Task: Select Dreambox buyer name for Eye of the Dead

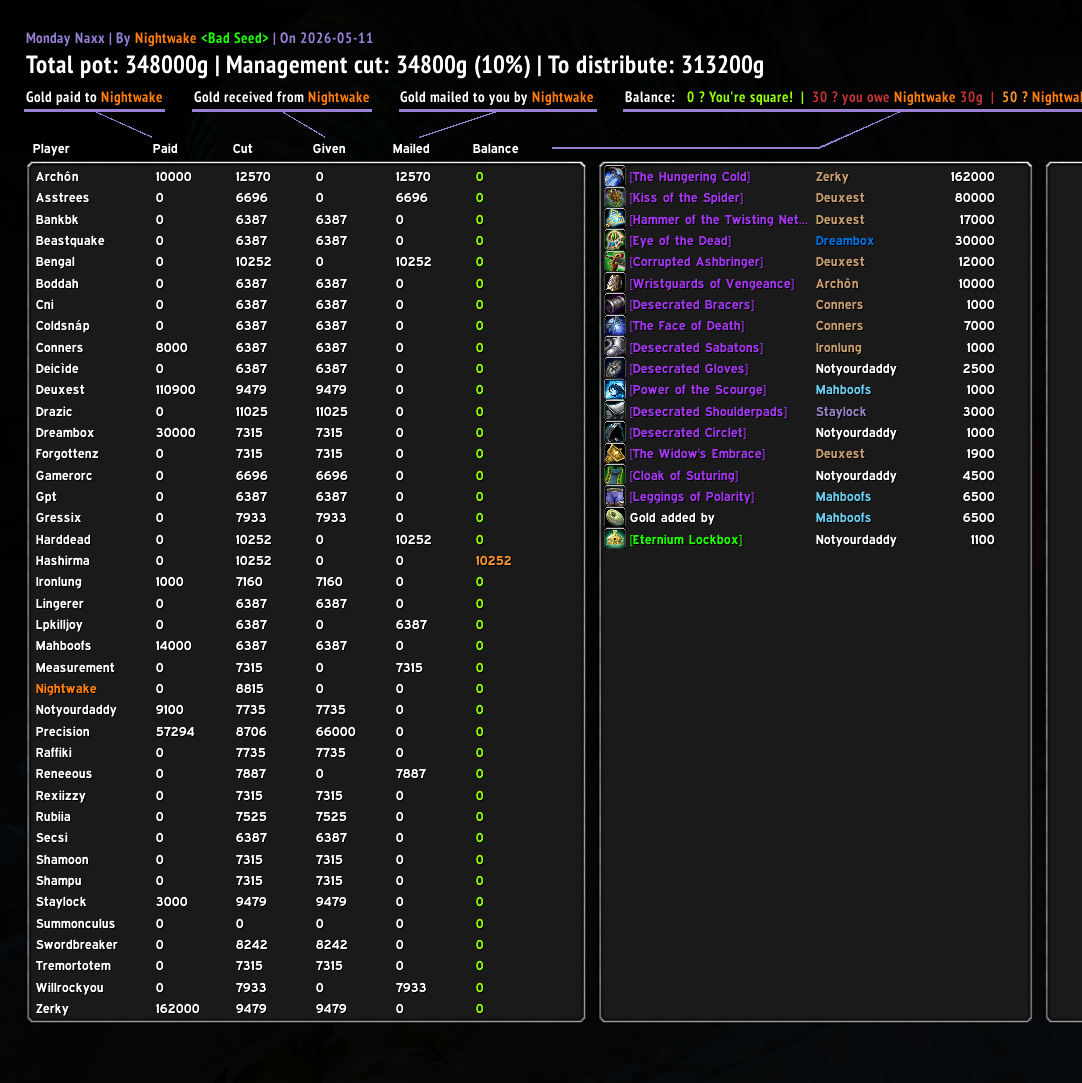Action: 844,240
